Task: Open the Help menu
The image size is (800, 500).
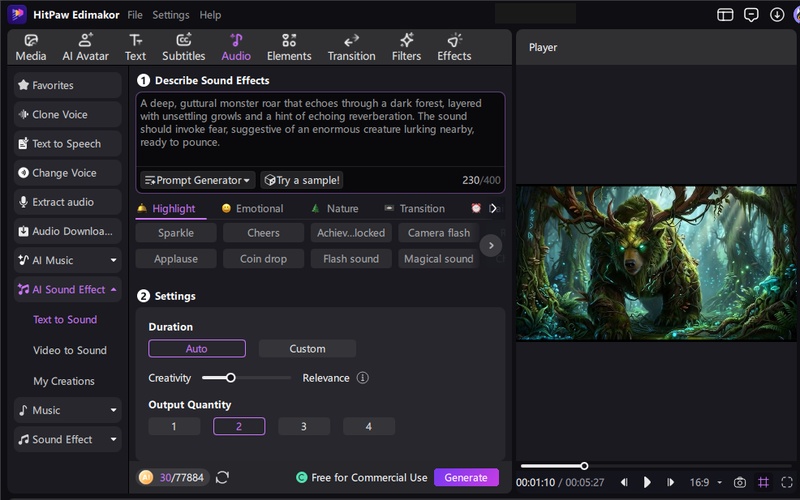Action: pyautogui.click(x=210, y=15)
